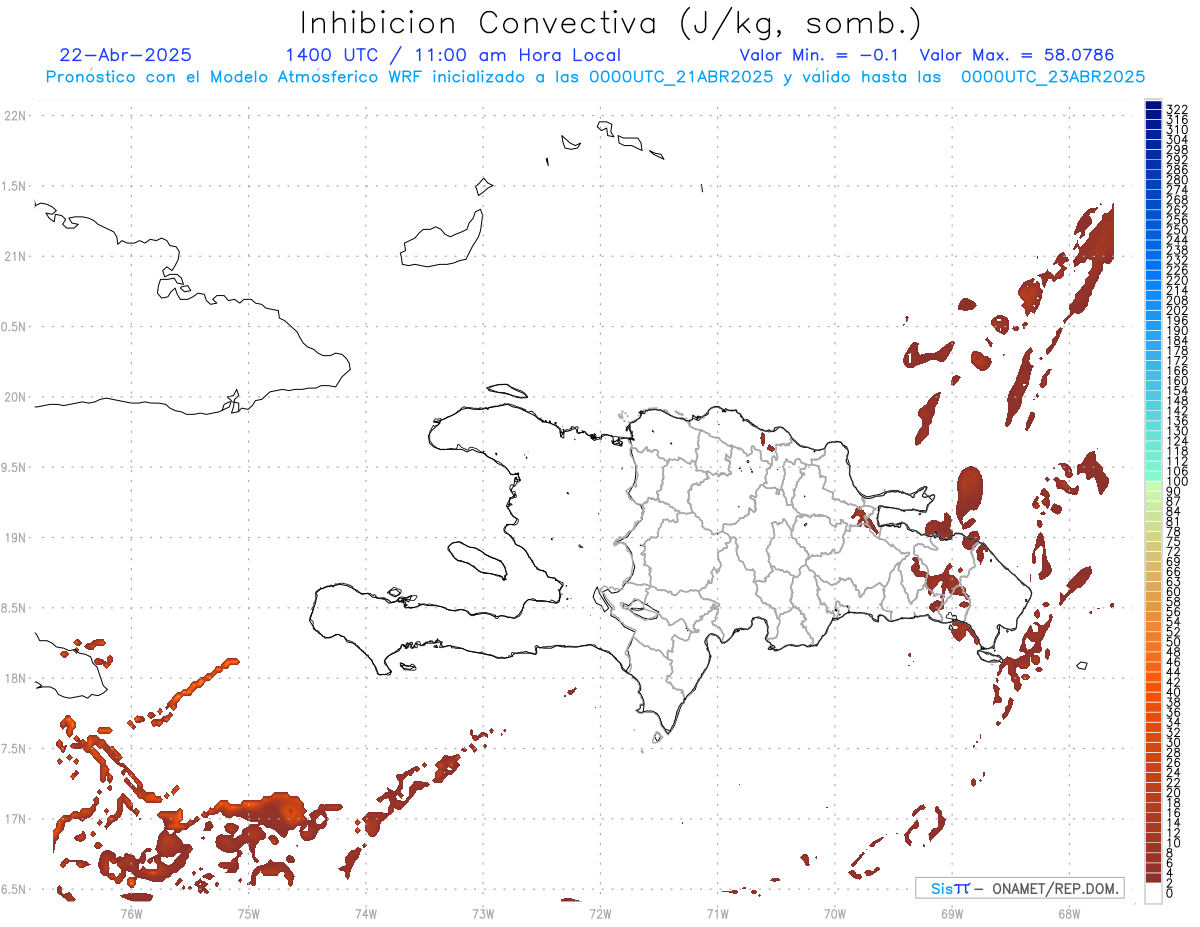1200x927 pixels.
Task: Click the white swatch labeled 0
Action: pyautogui.click(x=1153, y=895)
